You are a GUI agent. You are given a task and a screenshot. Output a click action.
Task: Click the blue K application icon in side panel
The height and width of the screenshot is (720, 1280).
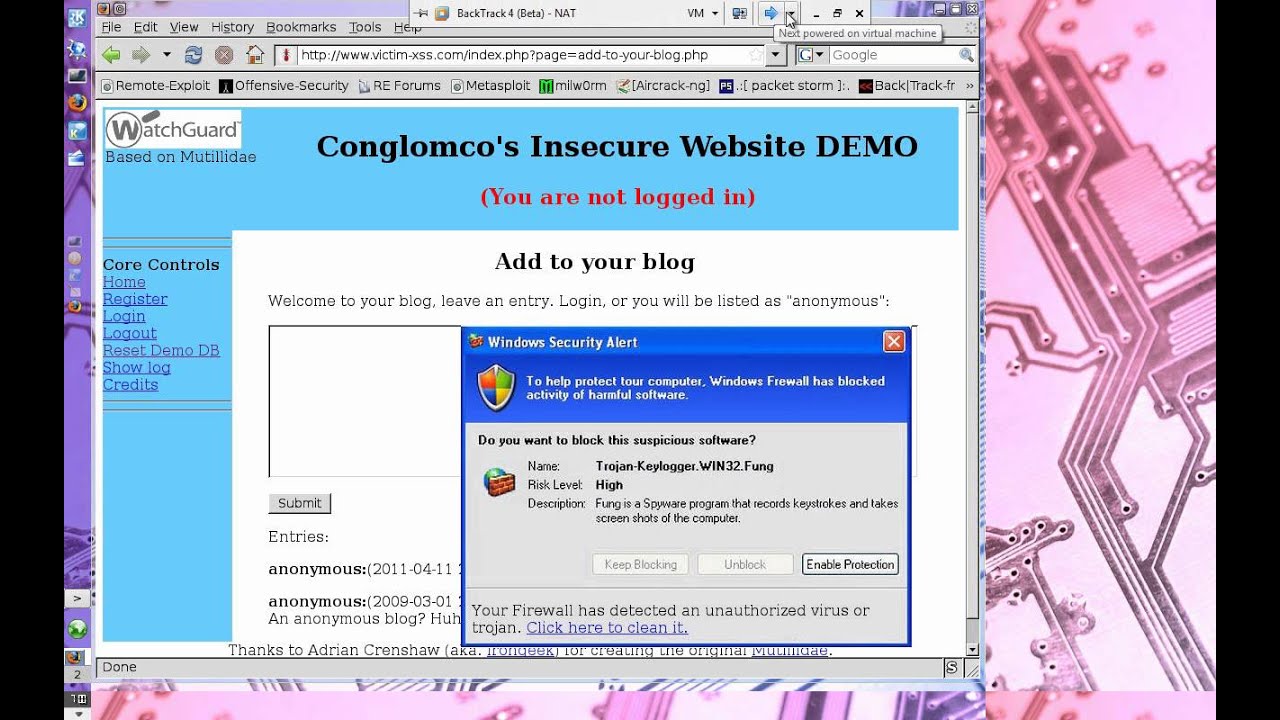[x=76, y=130]
